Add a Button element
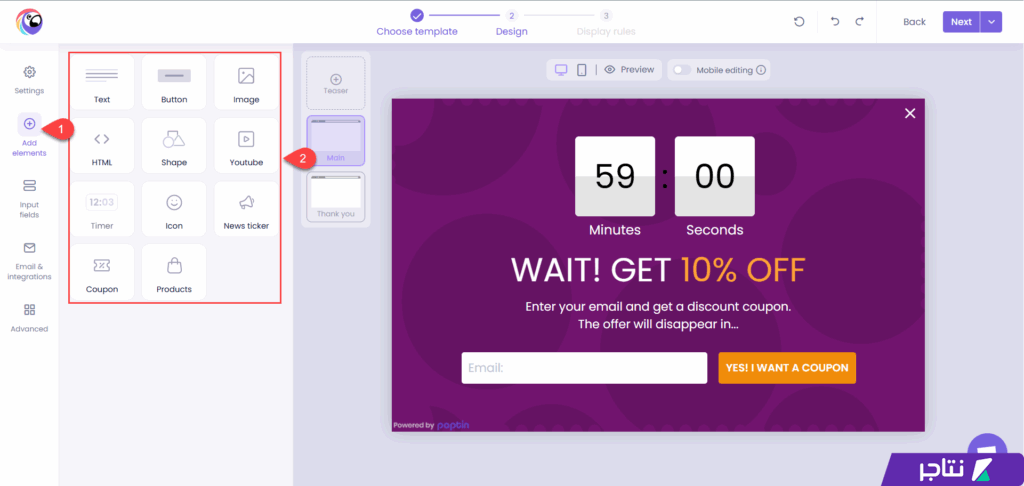1024x486 pixels. click(174, 82)
